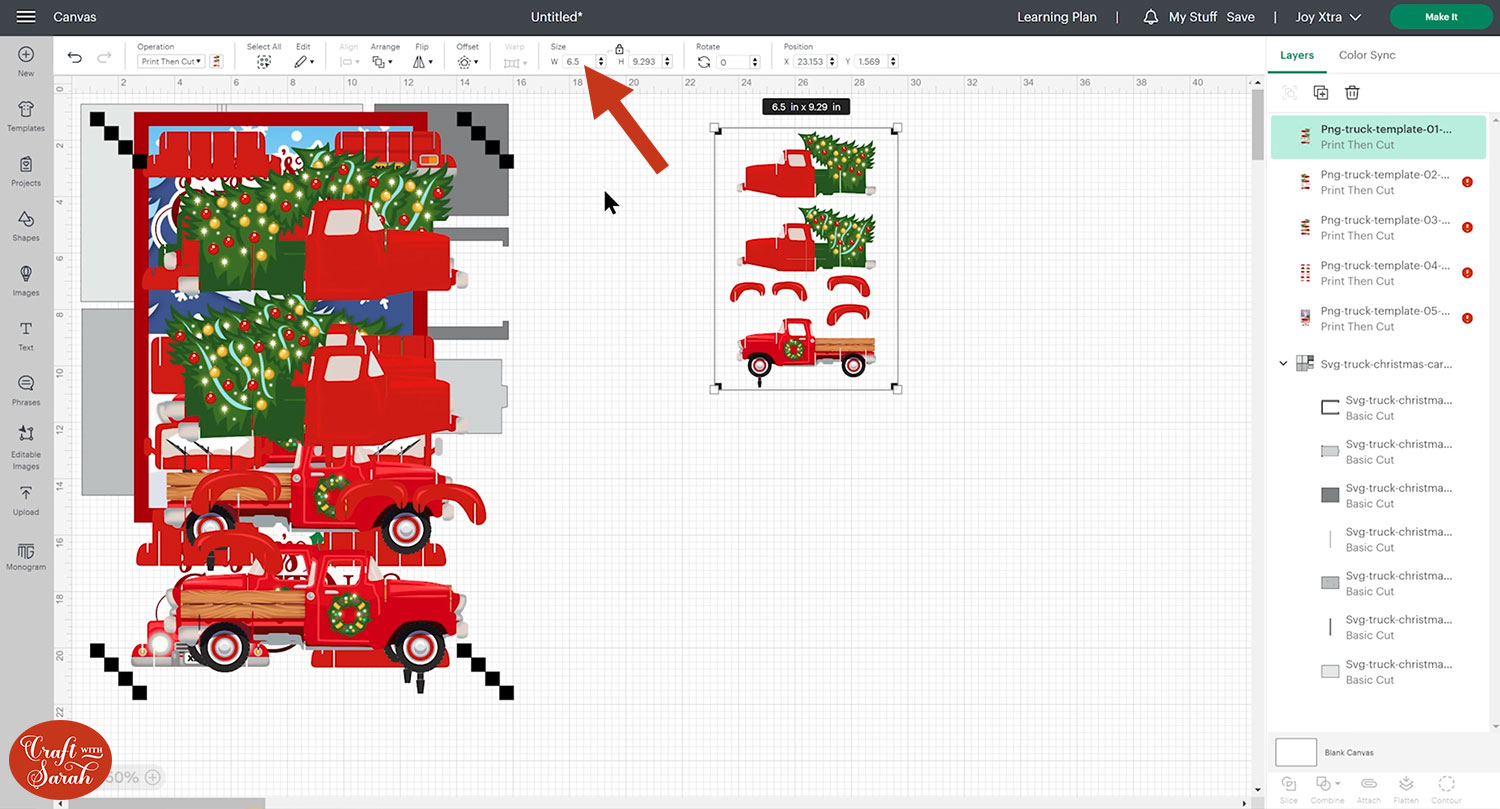Screen dimensions: 1500x809
Task: Open the Templates panel
Action: (x=26, y=115)
